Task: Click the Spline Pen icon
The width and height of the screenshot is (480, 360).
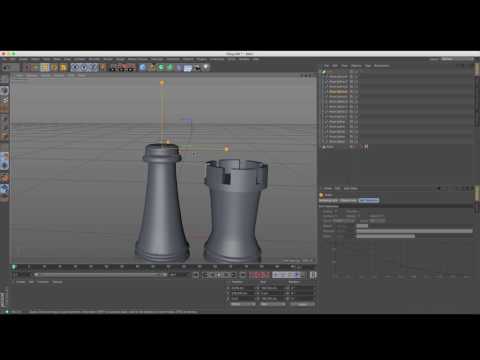Action: [x=152, y=68]
